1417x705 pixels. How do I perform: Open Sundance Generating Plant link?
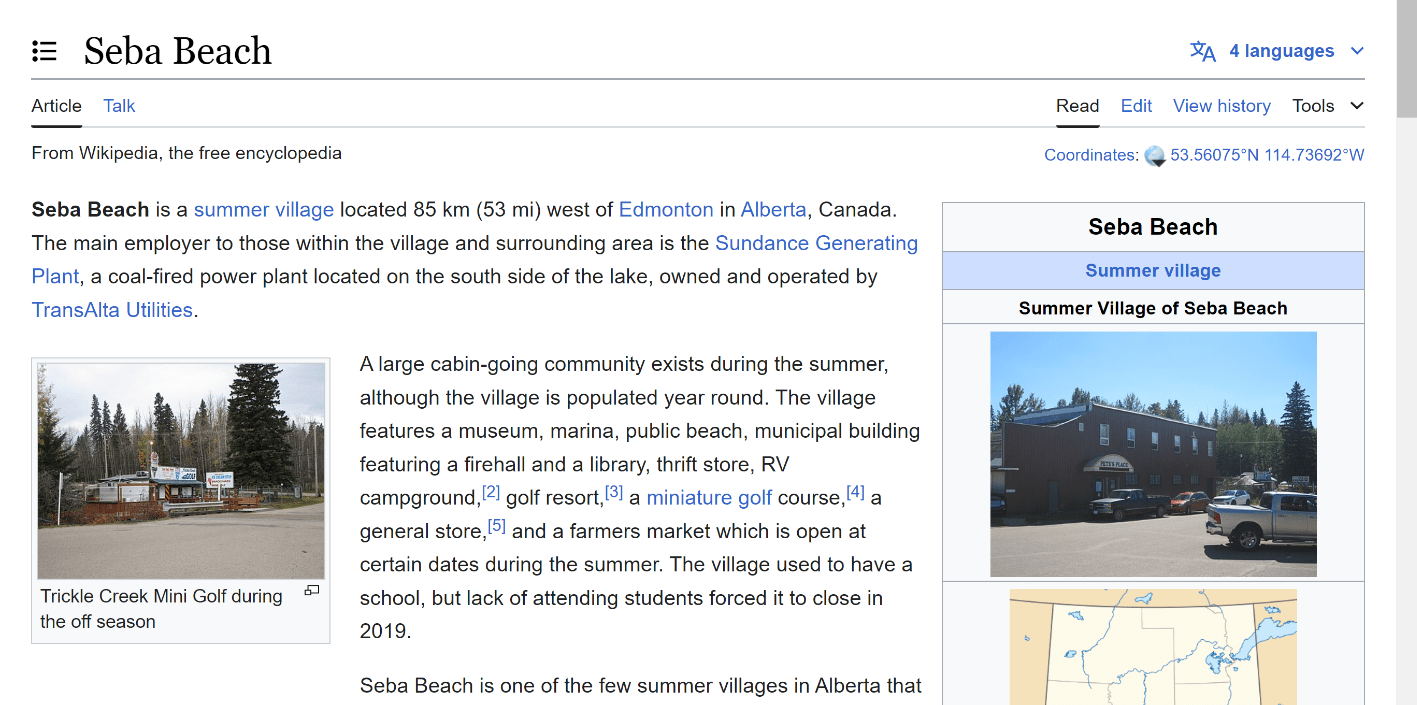475,260
